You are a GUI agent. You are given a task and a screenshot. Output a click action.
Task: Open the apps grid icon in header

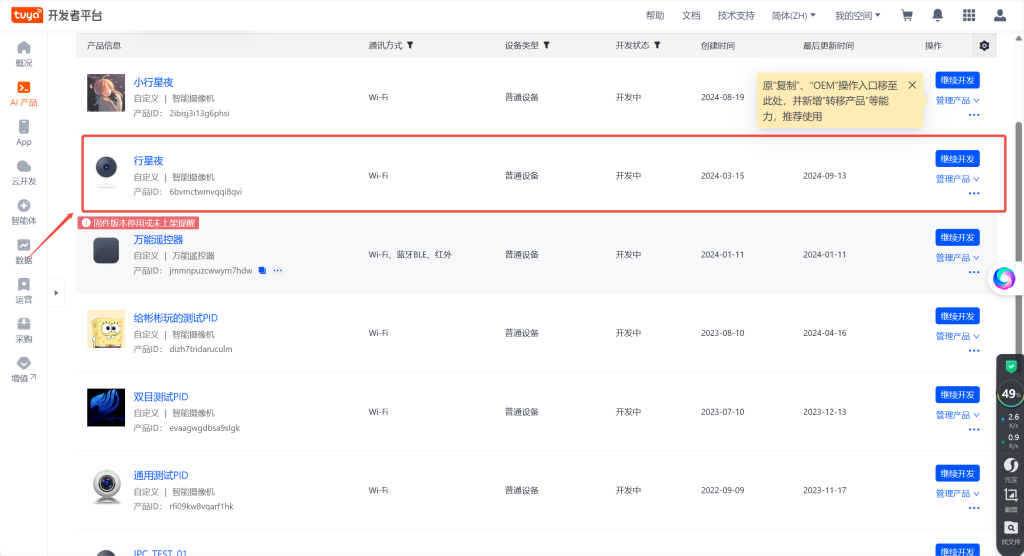(x=968, y=15)
